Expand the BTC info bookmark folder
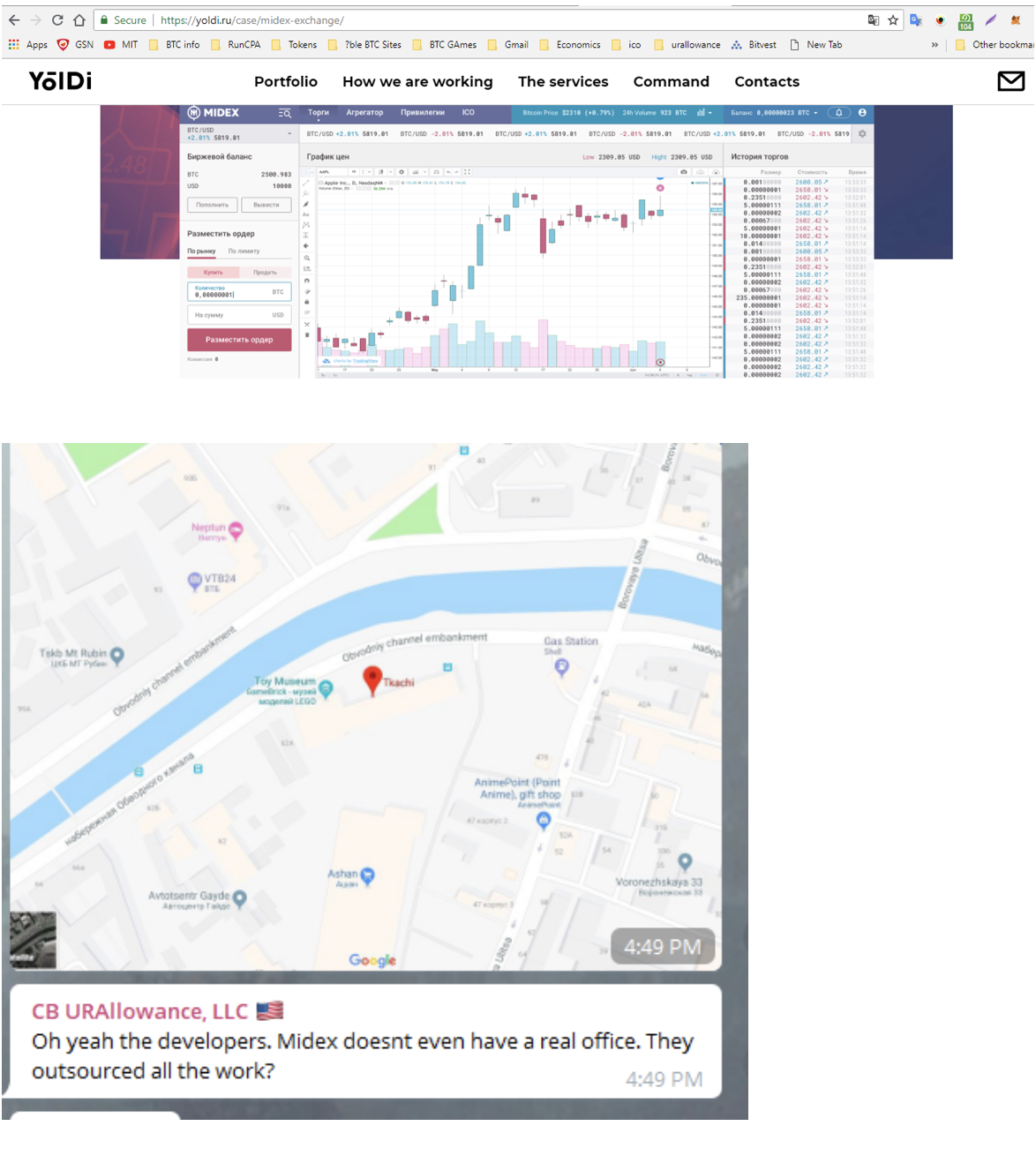This screenshot has width=1036, height=1171. 174,44
